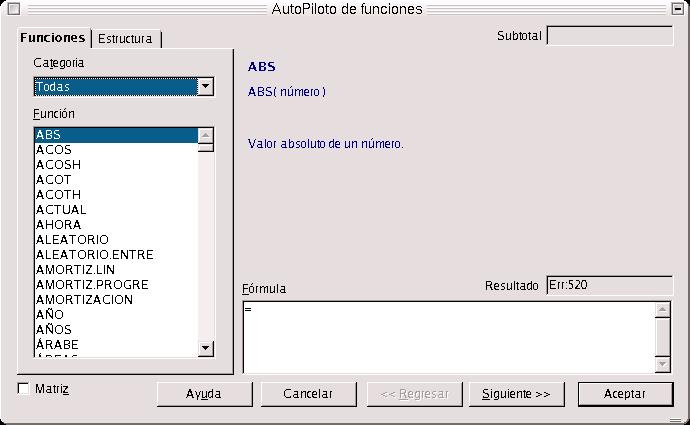Viewport: 690px width, 425px height.
Task: Open the window menu icon in title bar
Action: tap(13, 9)
